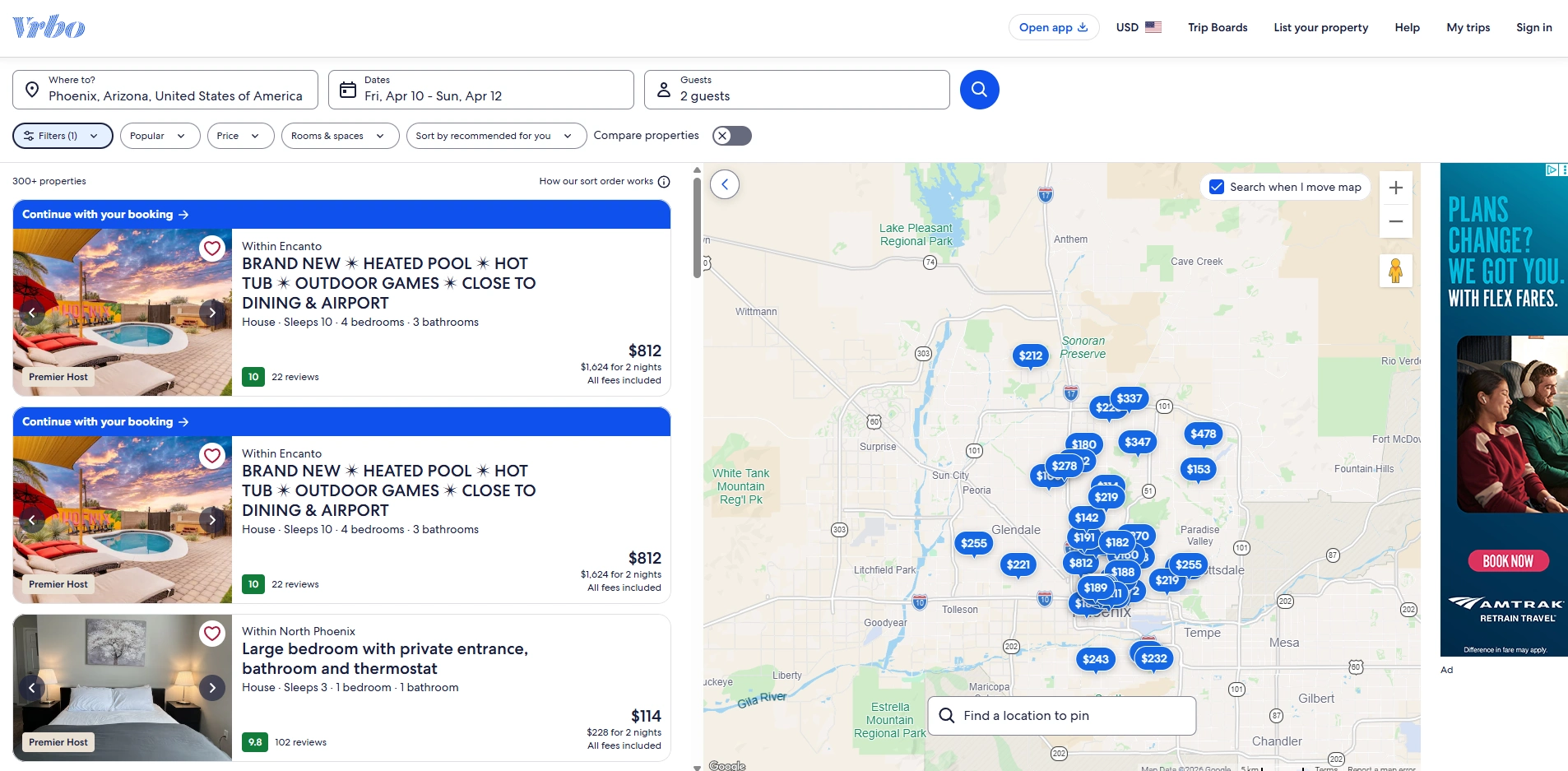Click the $114 price text

click(646, 717)
